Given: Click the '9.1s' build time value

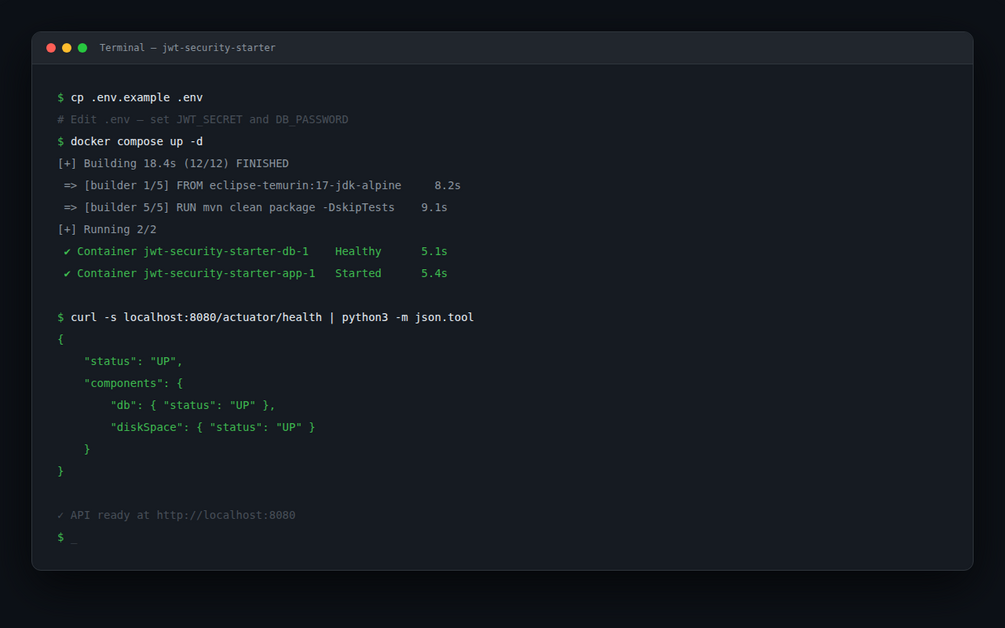Looking at the screenshot, I should pos(434,208).
